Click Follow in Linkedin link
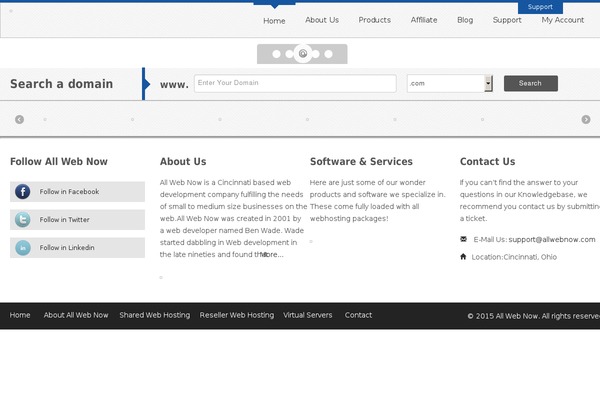Image resolution: width=600 pixels, height=400 pixels. (x=67, y=248)
